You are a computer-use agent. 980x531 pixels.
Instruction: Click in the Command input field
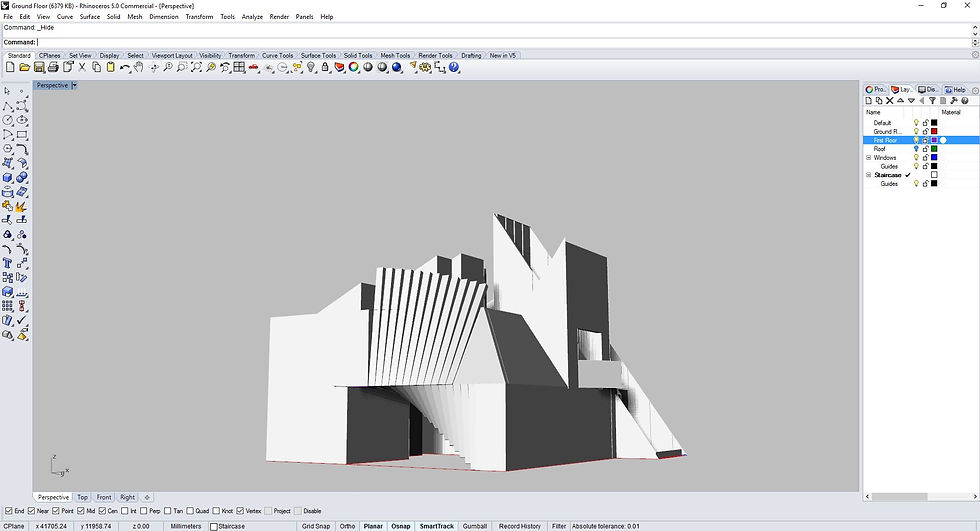pos(503,42)
